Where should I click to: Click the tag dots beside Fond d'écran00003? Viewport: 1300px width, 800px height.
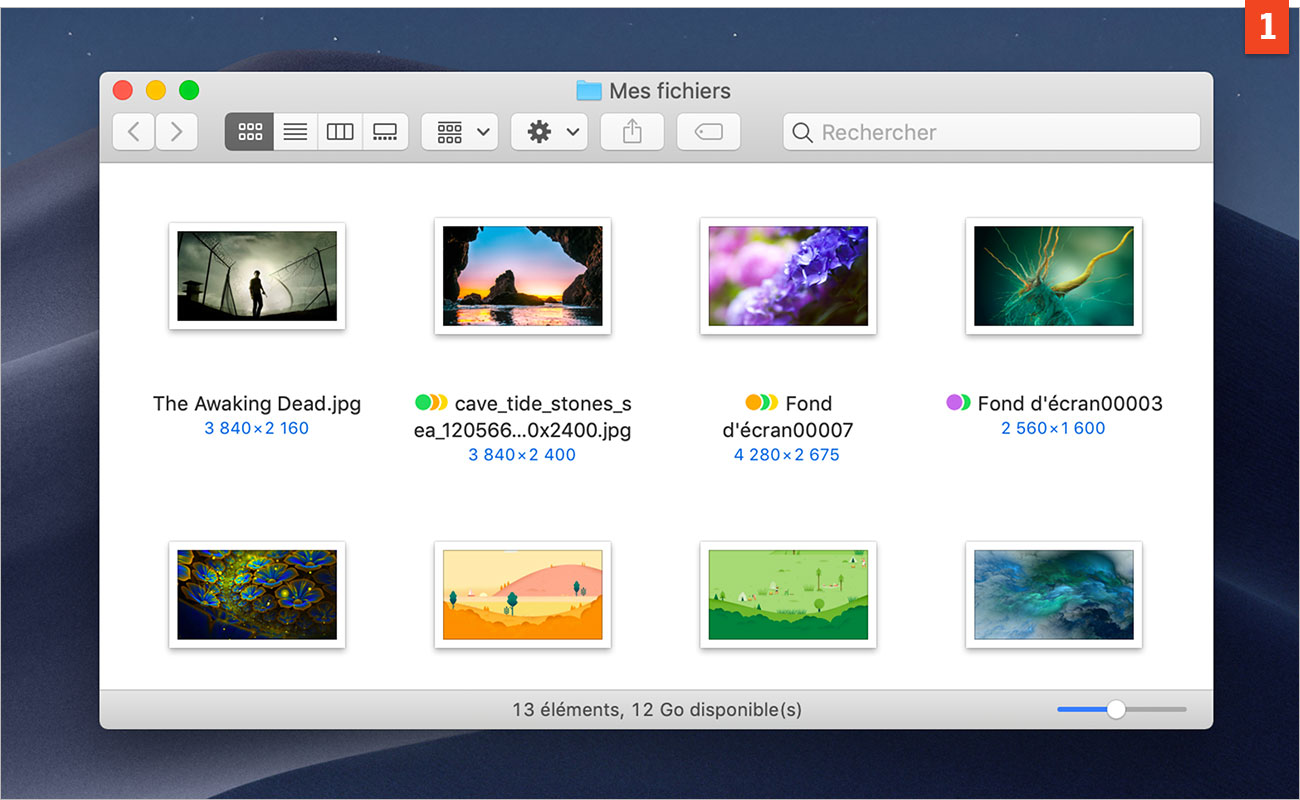(x=958, y=403)
